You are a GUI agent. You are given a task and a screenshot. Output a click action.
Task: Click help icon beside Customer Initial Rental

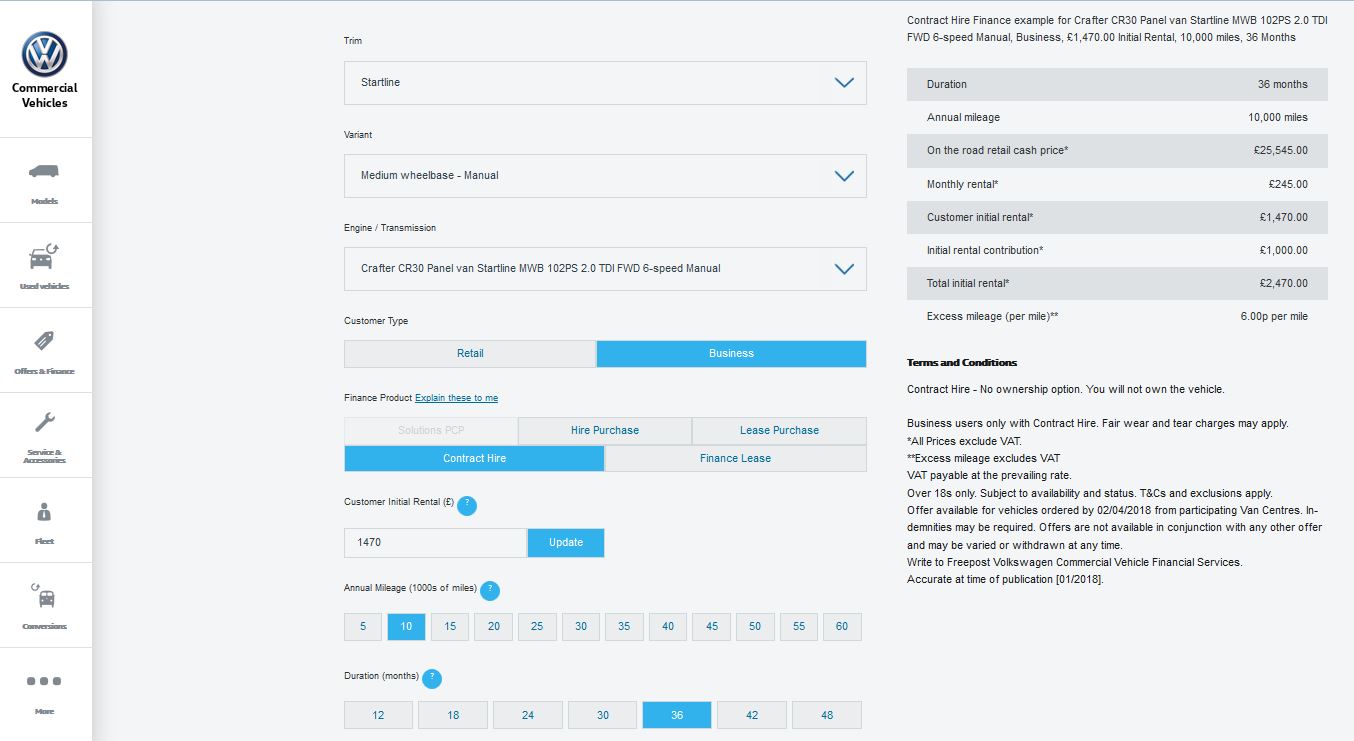pos(466,506)
